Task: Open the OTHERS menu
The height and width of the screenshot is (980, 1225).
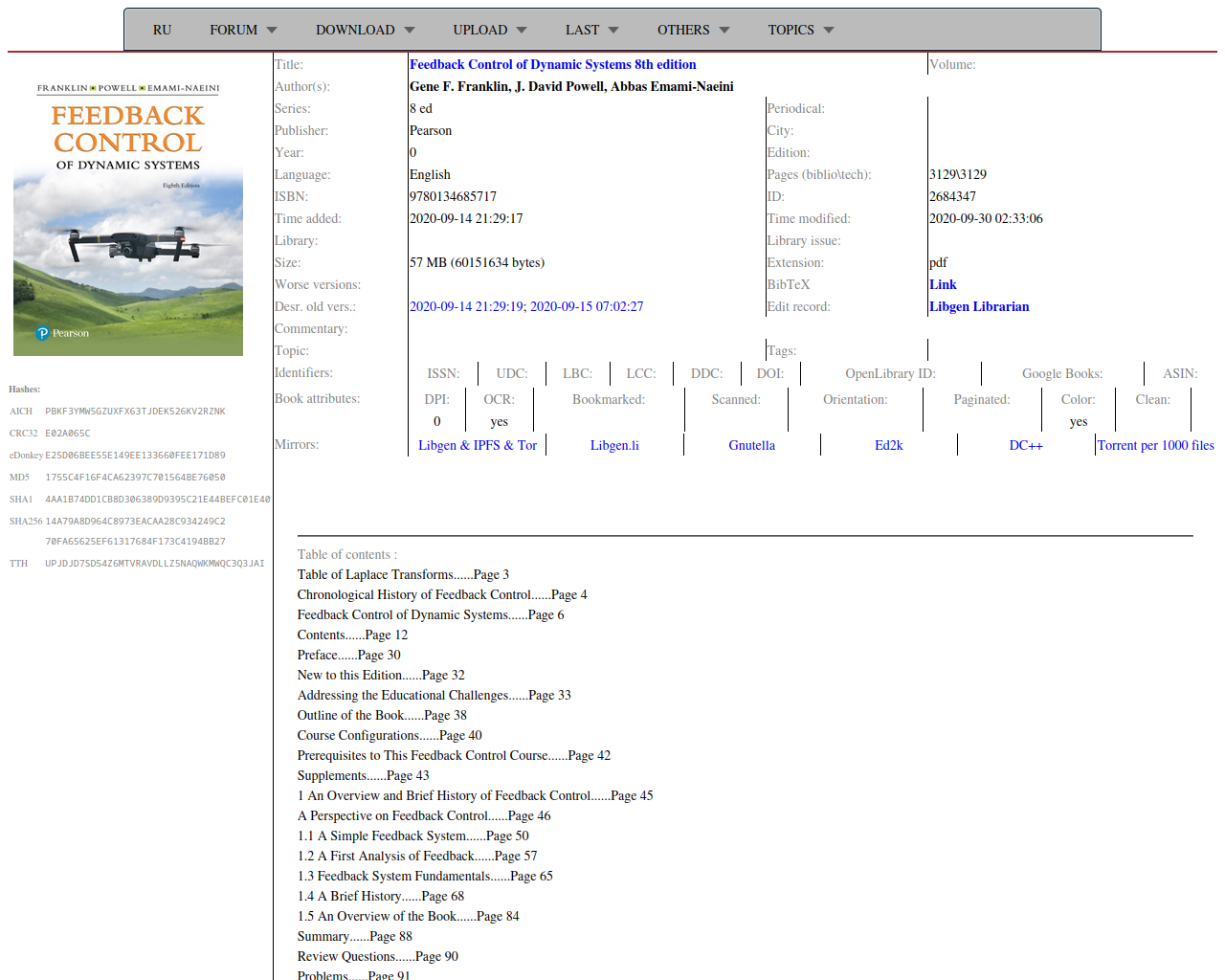Action: [x=693, y=30]
